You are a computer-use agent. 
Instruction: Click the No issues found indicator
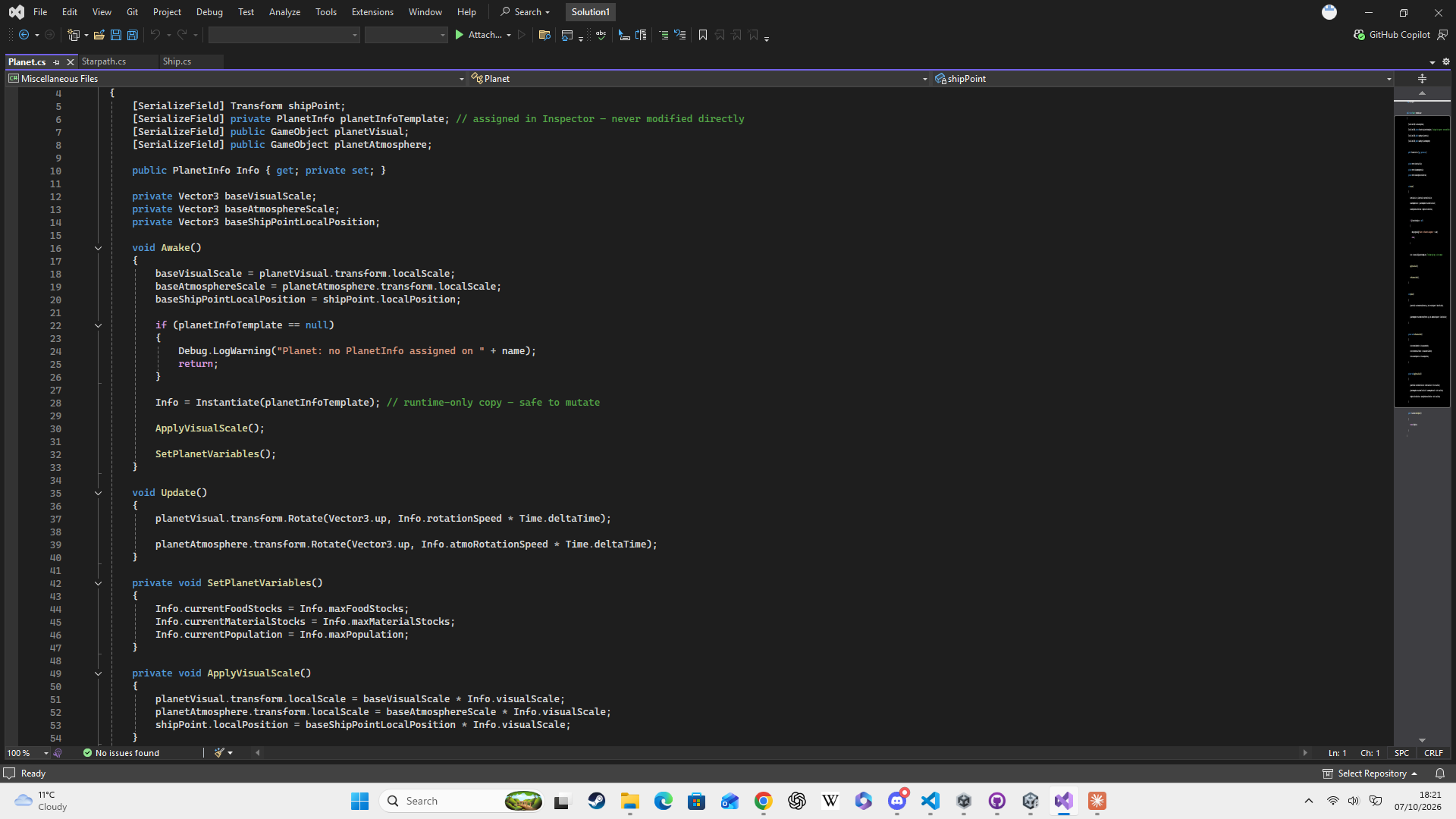point(121,753)
